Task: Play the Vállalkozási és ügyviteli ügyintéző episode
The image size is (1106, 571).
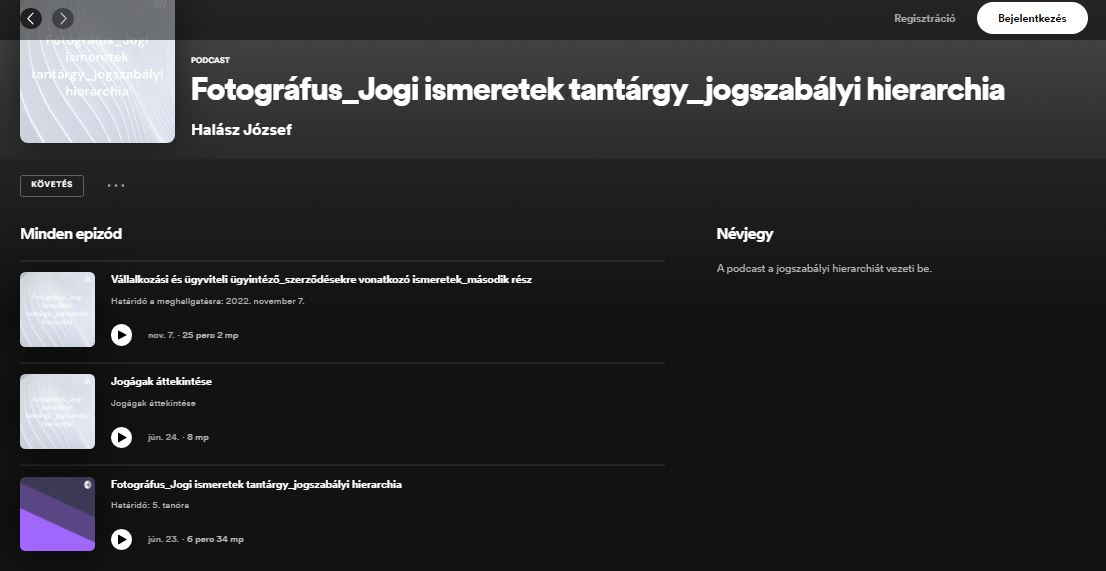Action: tap(121, 335)
